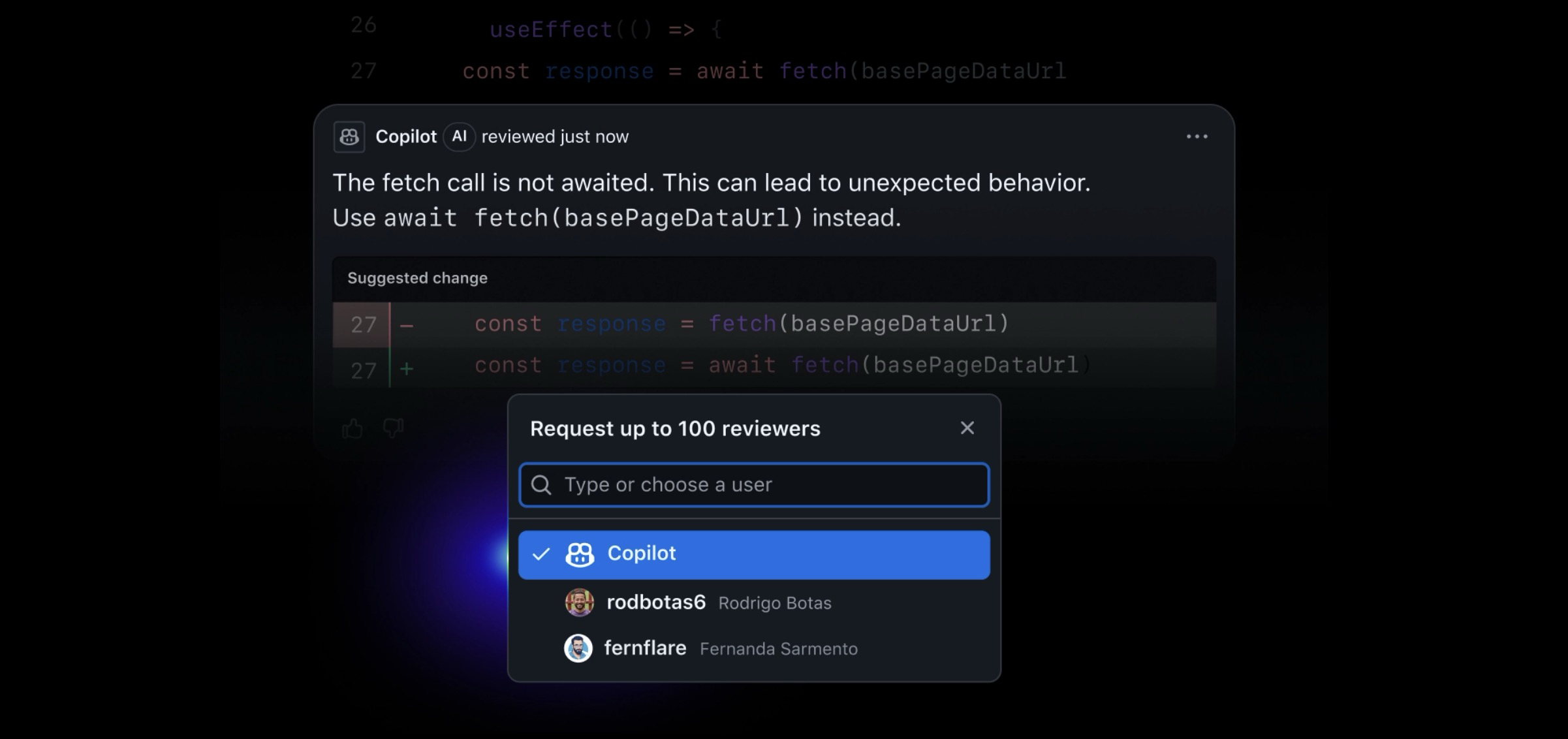
Task: Click rodbotas6's profile avatar
Action: (579, 602)
